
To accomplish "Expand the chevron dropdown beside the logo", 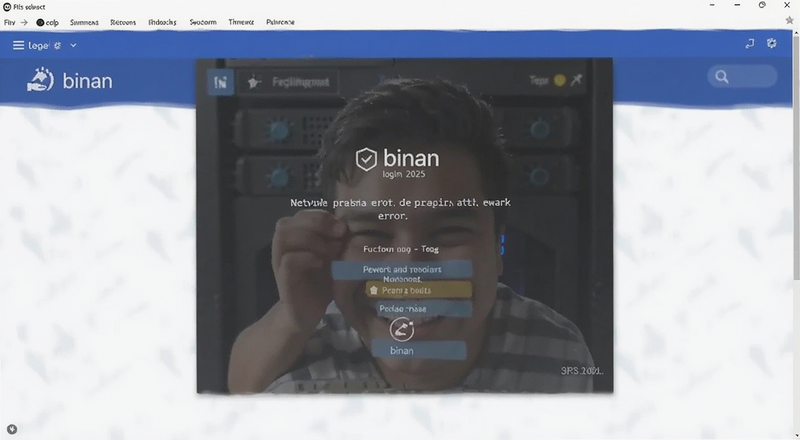I will pos(73,45).
